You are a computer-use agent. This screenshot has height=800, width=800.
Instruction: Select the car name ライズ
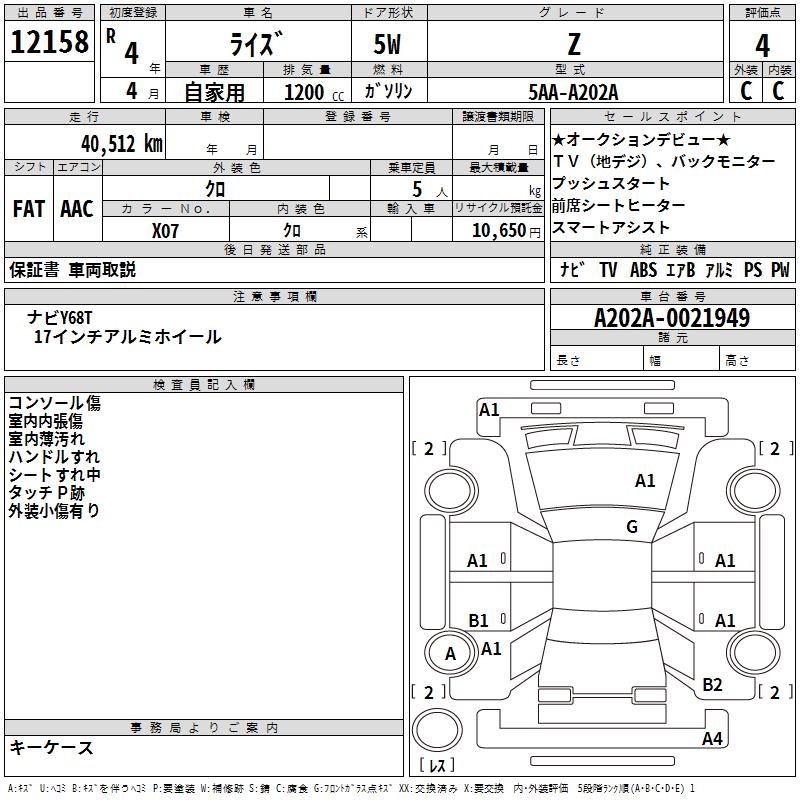coord(256,44)
